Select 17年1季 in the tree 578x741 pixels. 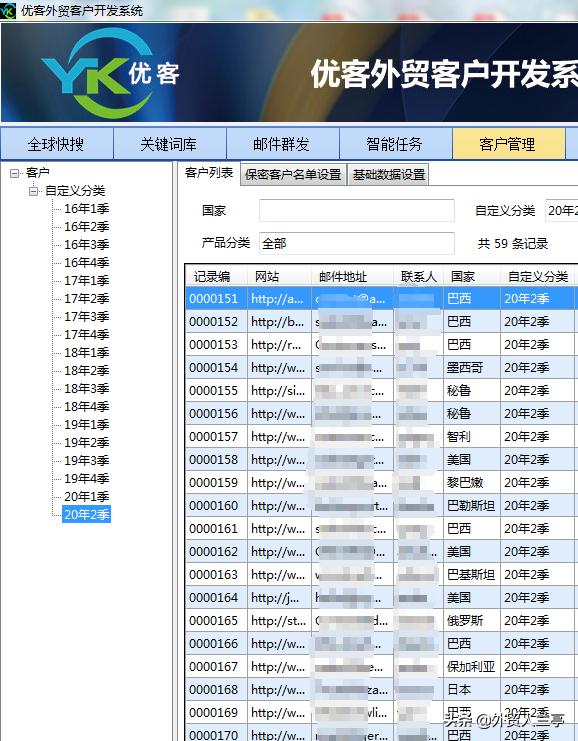pos(86,281)
